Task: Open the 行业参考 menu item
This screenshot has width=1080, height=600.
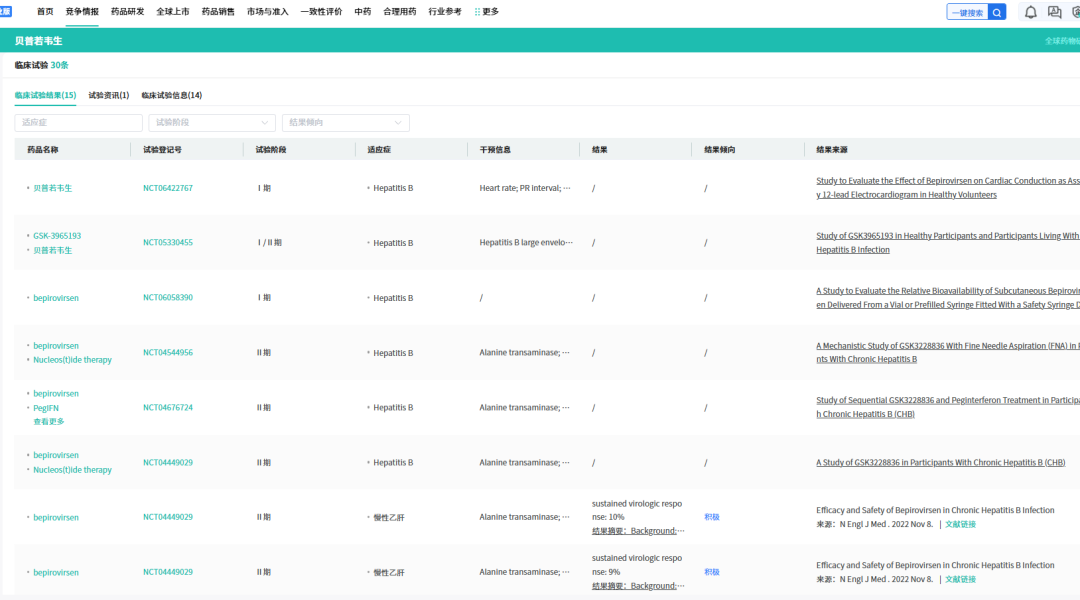Action: (x=445, y=12)
